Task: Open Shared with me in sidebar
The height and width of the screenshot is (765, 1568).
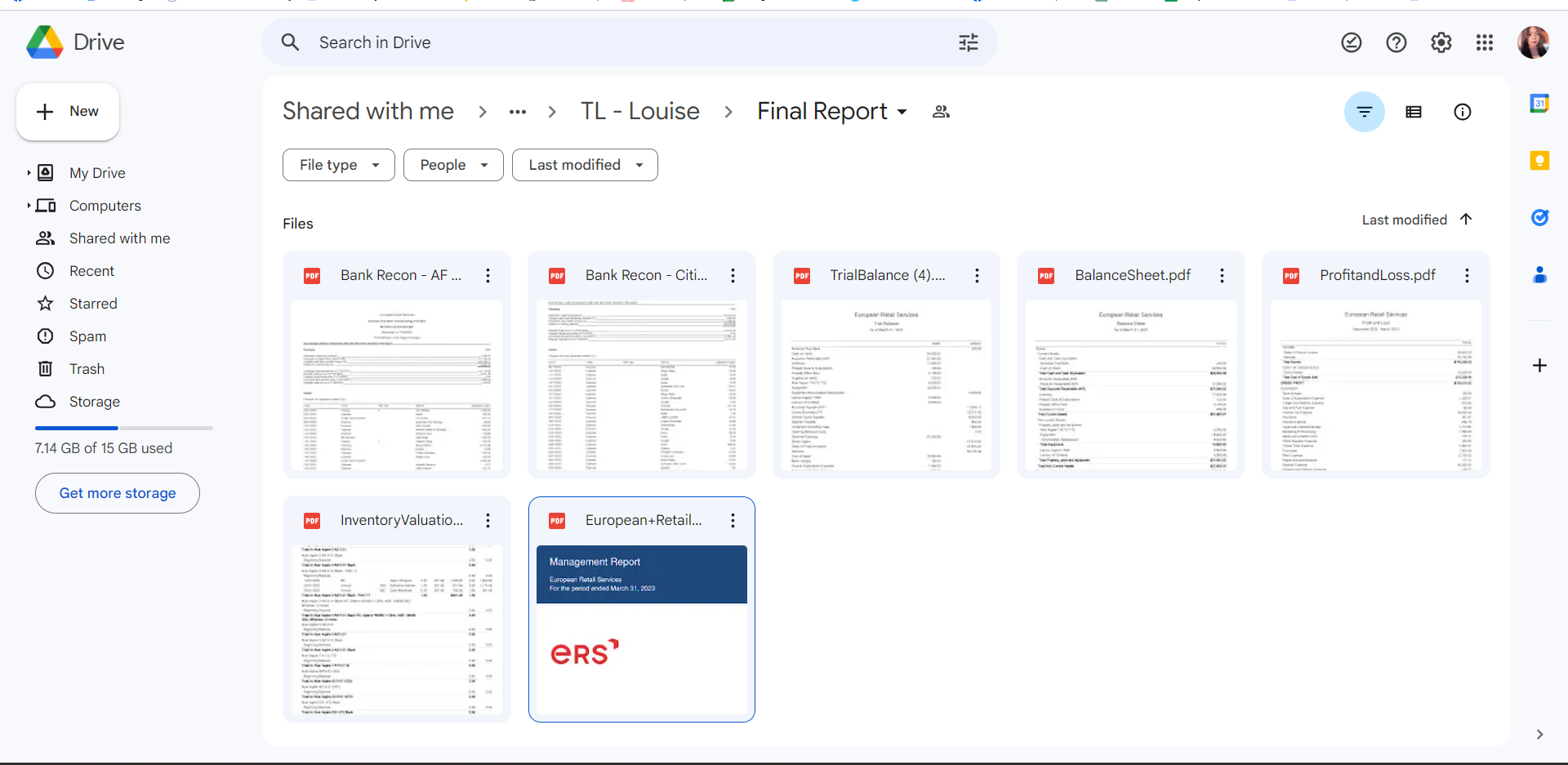Action: (x=119, y=238)
